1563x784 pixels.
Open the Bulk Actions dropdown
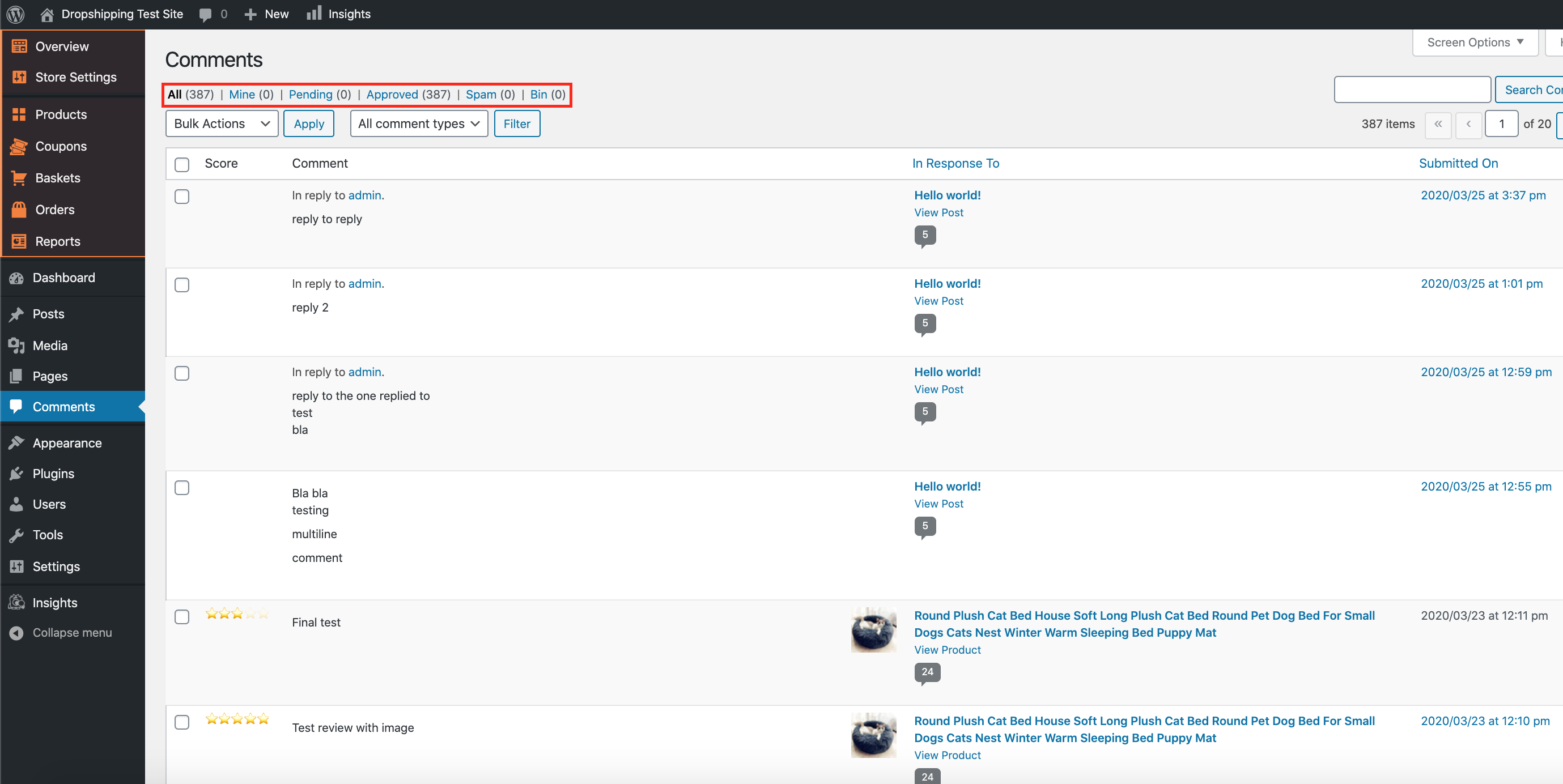click(222, 123)
